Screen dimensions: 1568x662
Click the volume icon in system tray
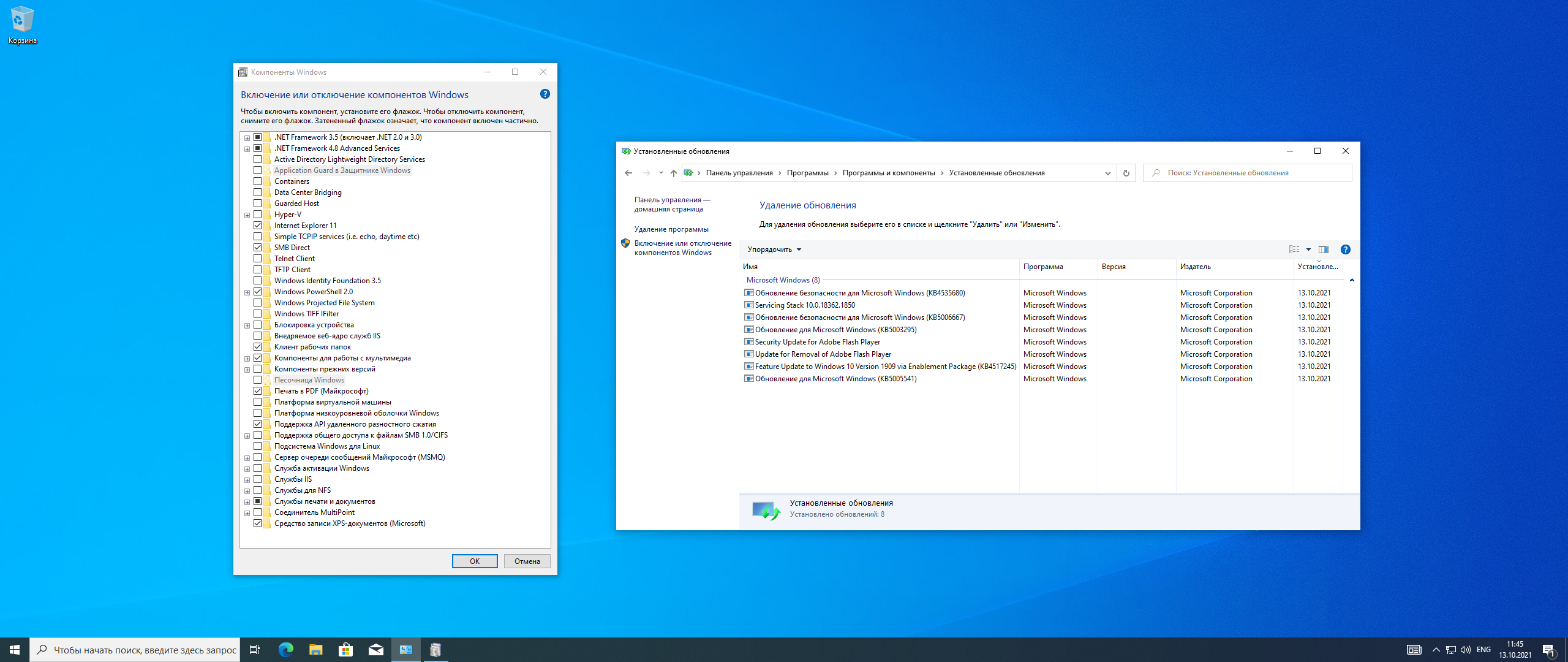[x=1466, y=650]
